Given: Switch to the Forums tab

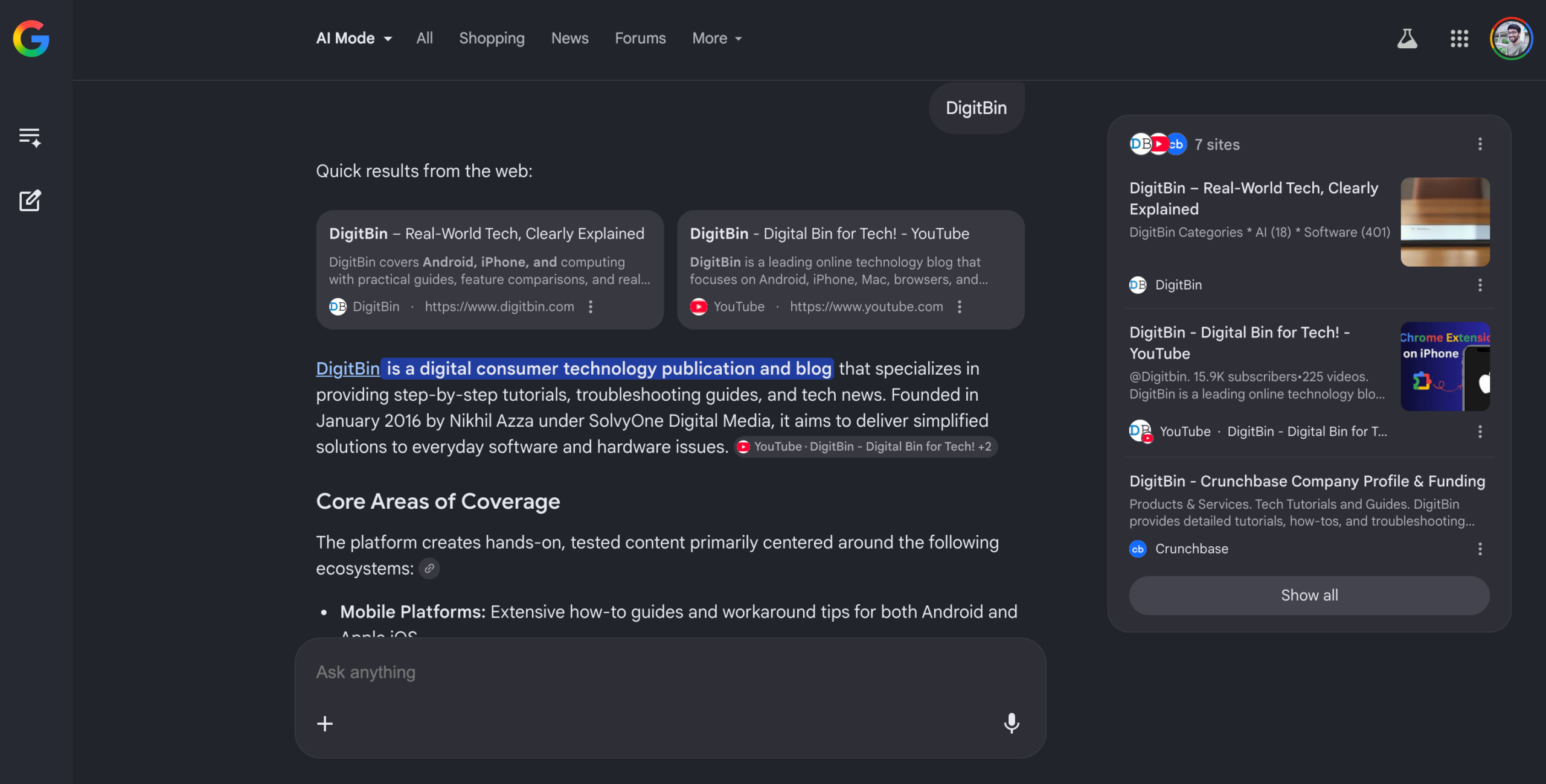Looking at the screenshot, I should tap(640, 39).
